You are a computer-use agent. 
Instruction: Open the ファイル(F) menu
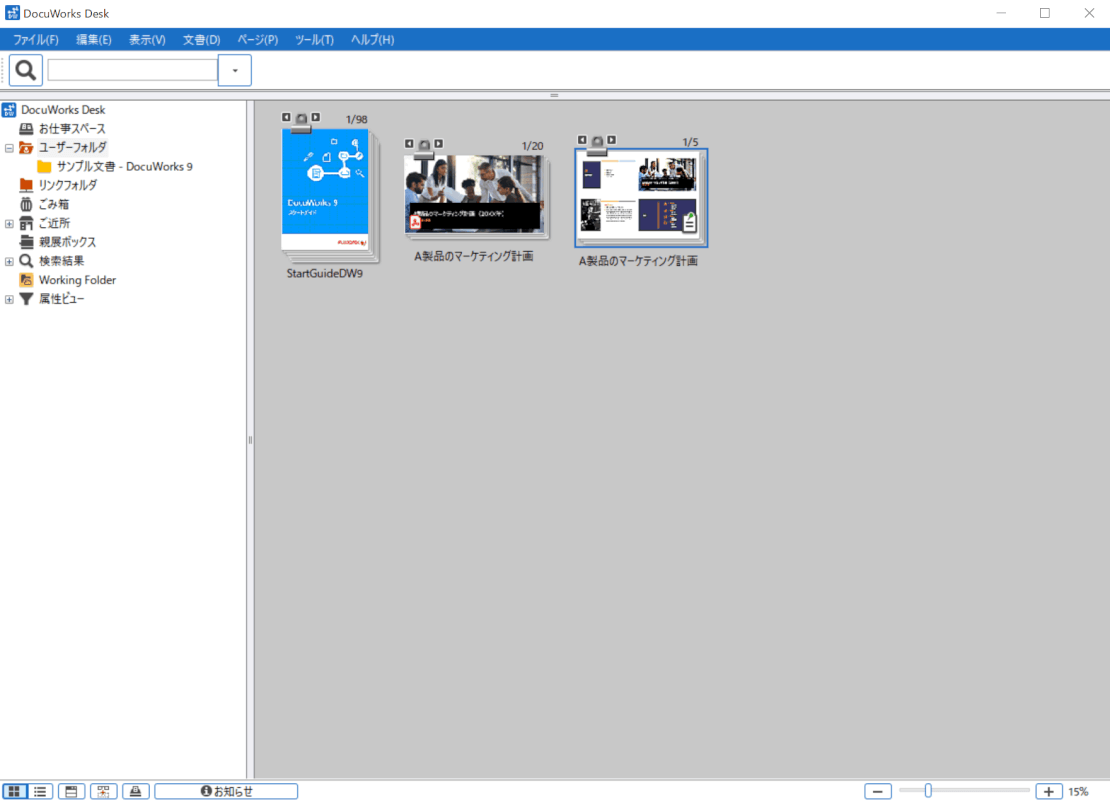[35, 39]
